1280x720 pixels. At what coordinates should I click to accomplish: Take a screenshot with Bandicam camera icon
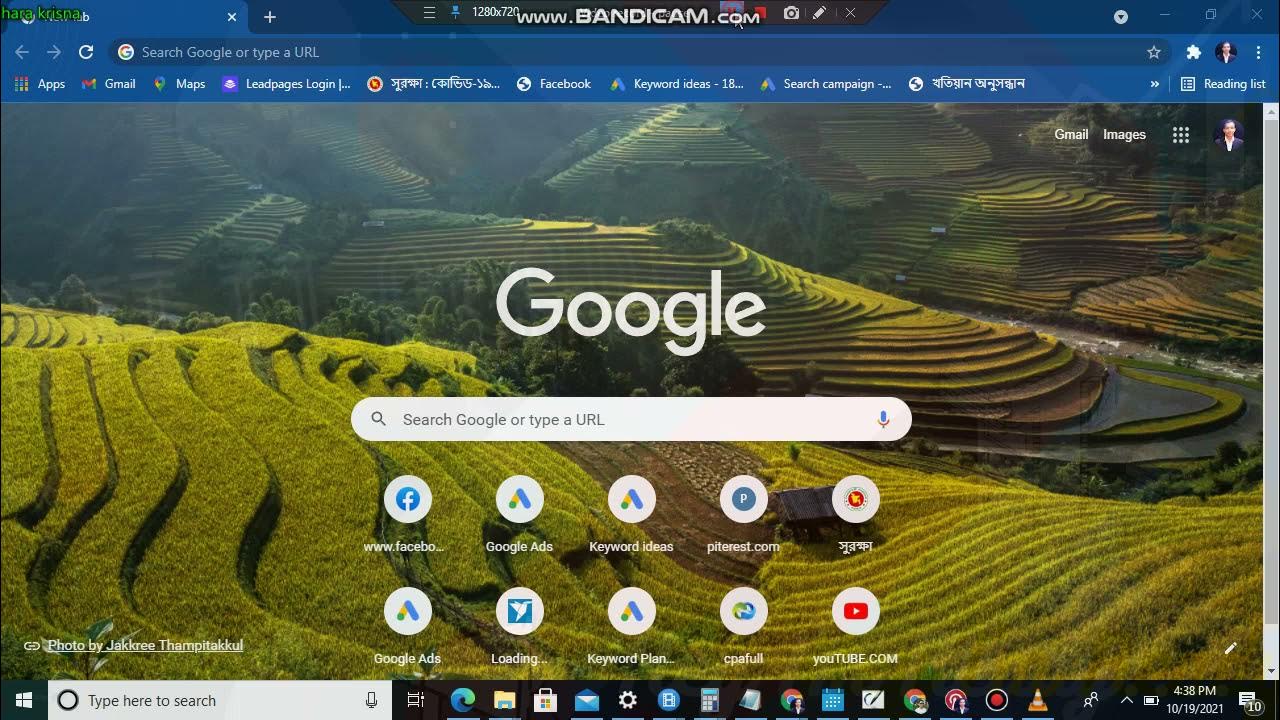click(x=791, y=13)
